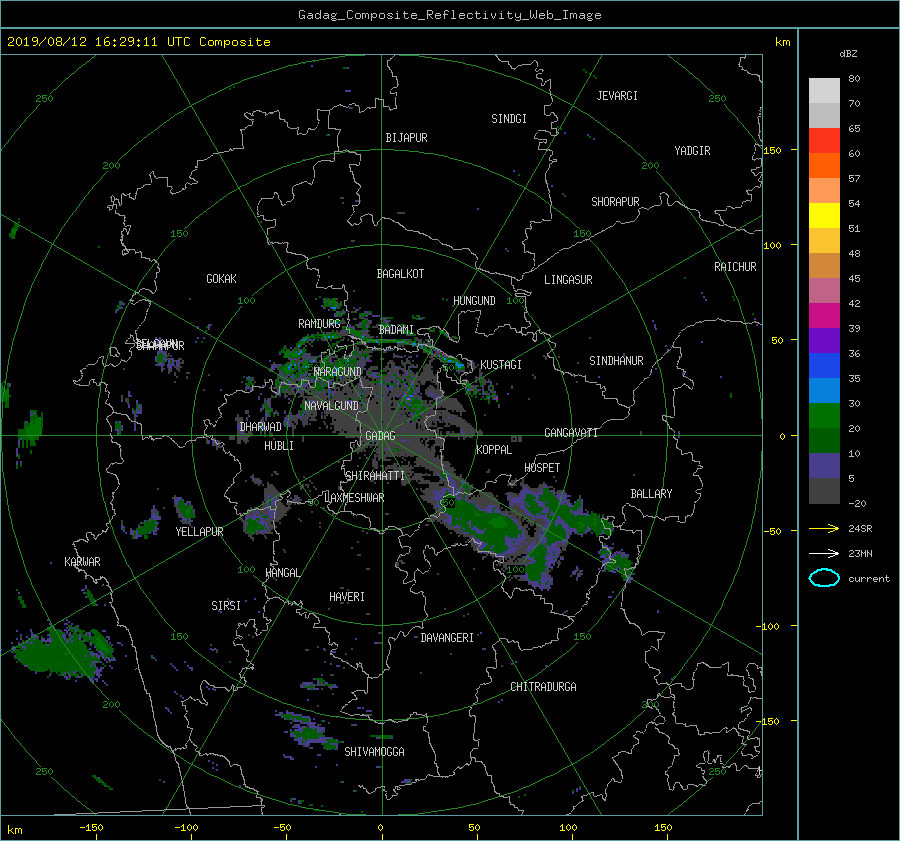The height and width of the screenshot is (841, 900).
Task: Click the CHITRADURGA city label
Action: [x=543, y=687]
